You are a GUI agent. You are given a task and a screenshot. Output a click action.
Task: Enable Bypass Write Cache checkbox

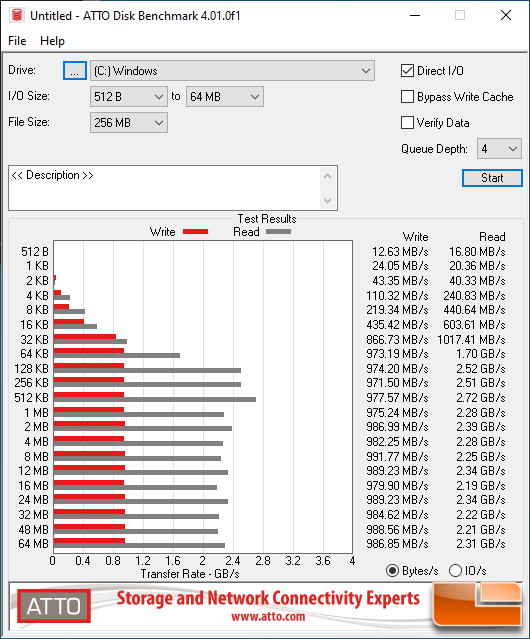407,97
